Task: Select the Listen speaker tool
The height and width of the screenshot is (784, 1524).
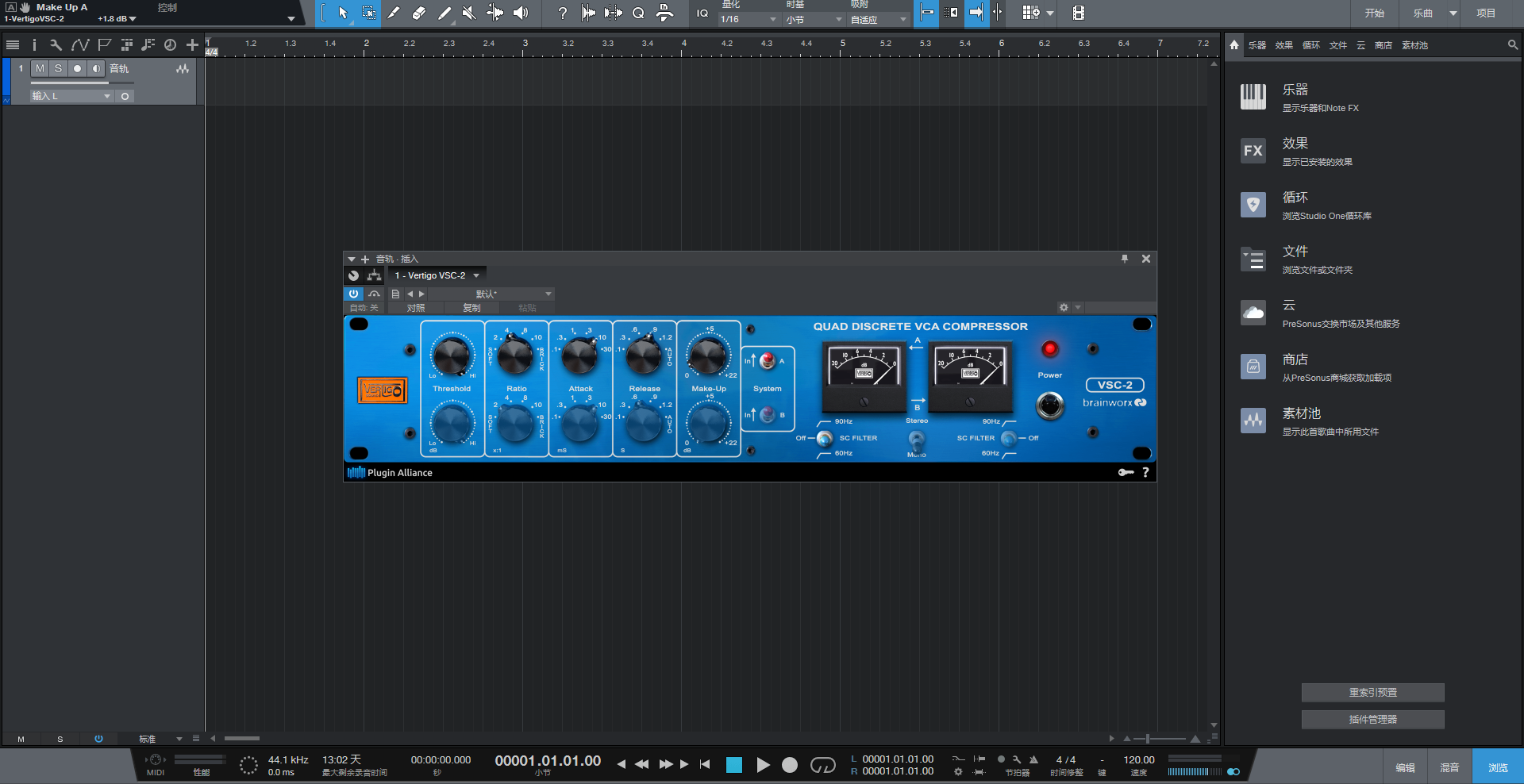Action: point(521,13)
